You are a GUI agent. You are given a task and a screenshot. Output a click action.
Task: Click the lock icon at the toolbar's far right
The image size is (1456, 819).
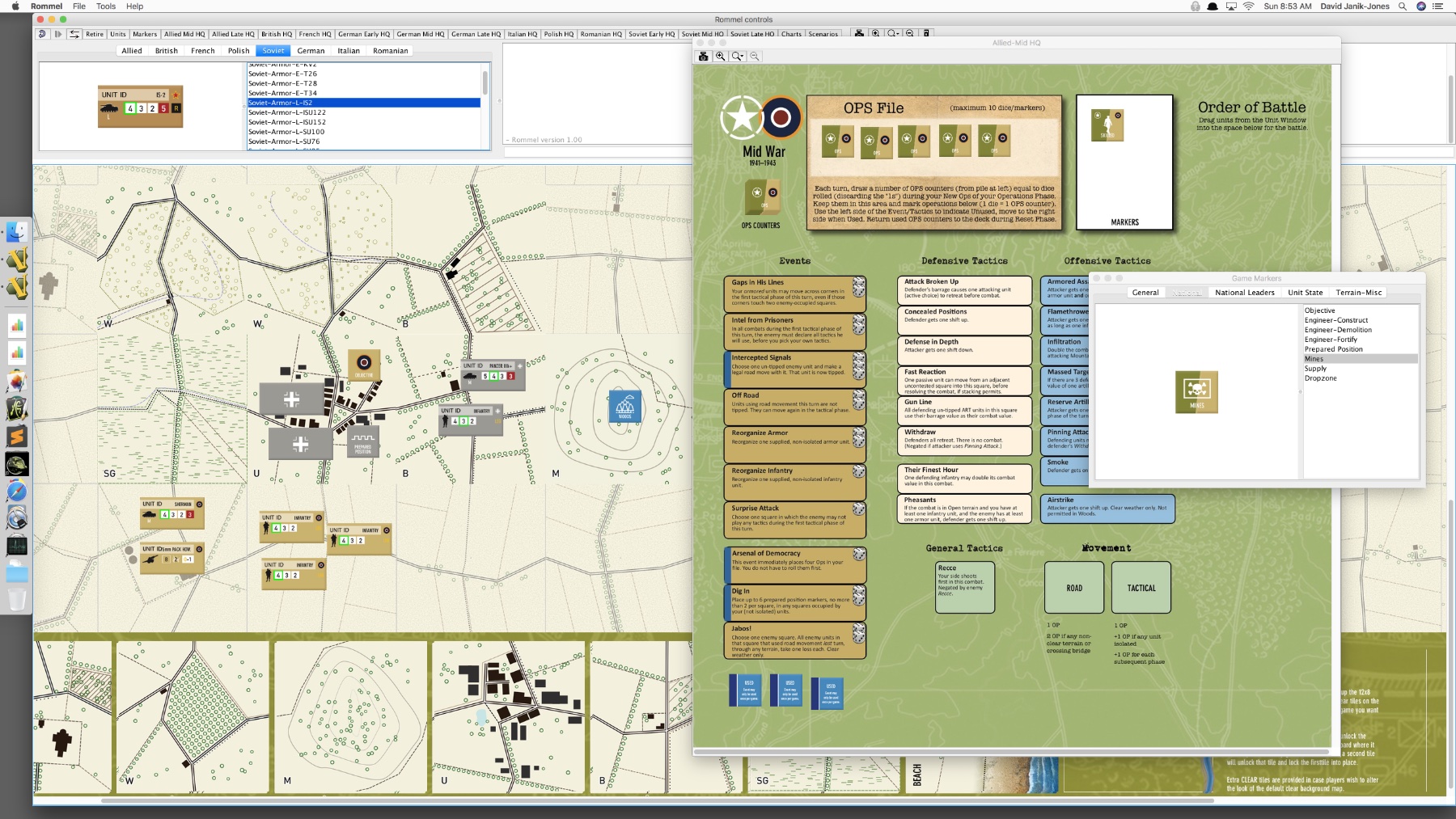pyautogui.click(x=926, y=34)
